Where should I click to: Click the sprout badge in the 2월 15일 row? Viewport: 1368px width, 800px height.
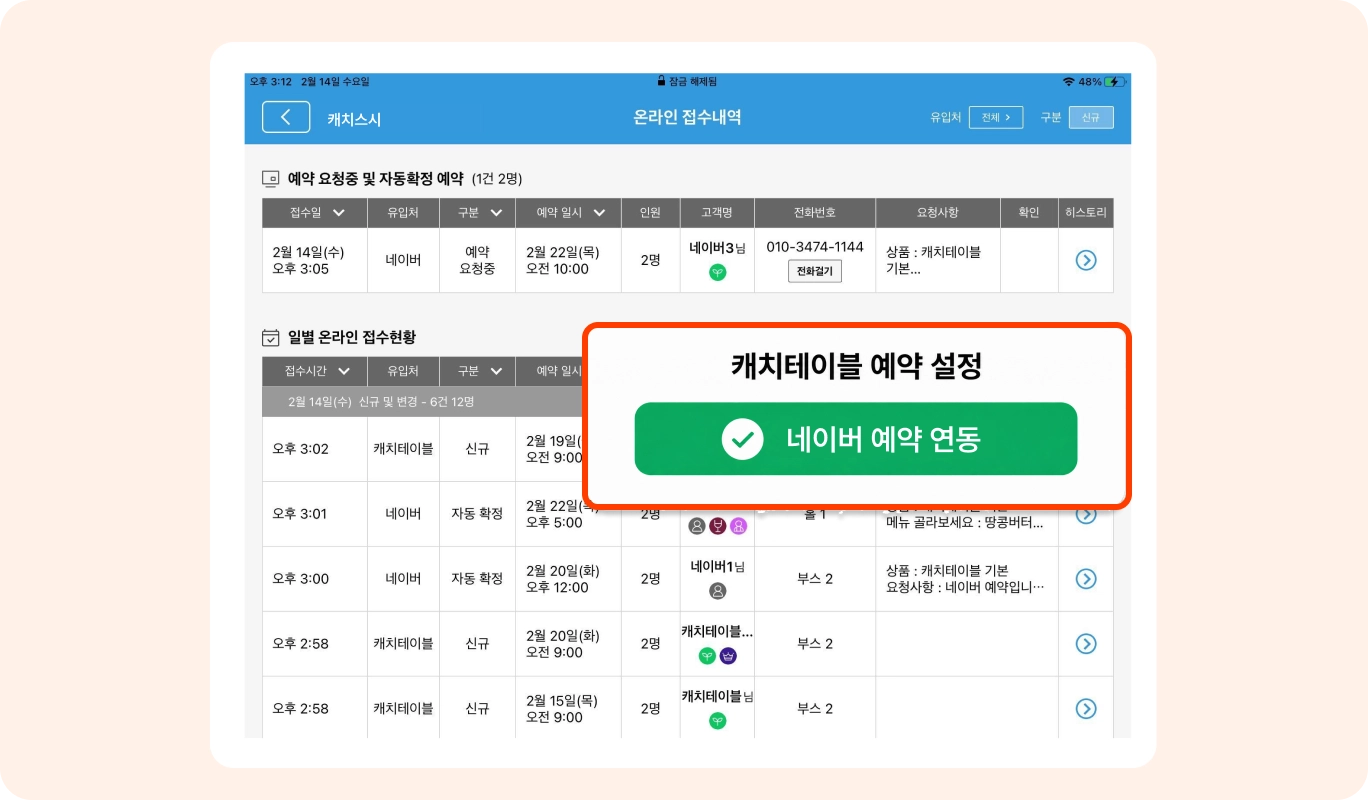click(x=717, y=720)
